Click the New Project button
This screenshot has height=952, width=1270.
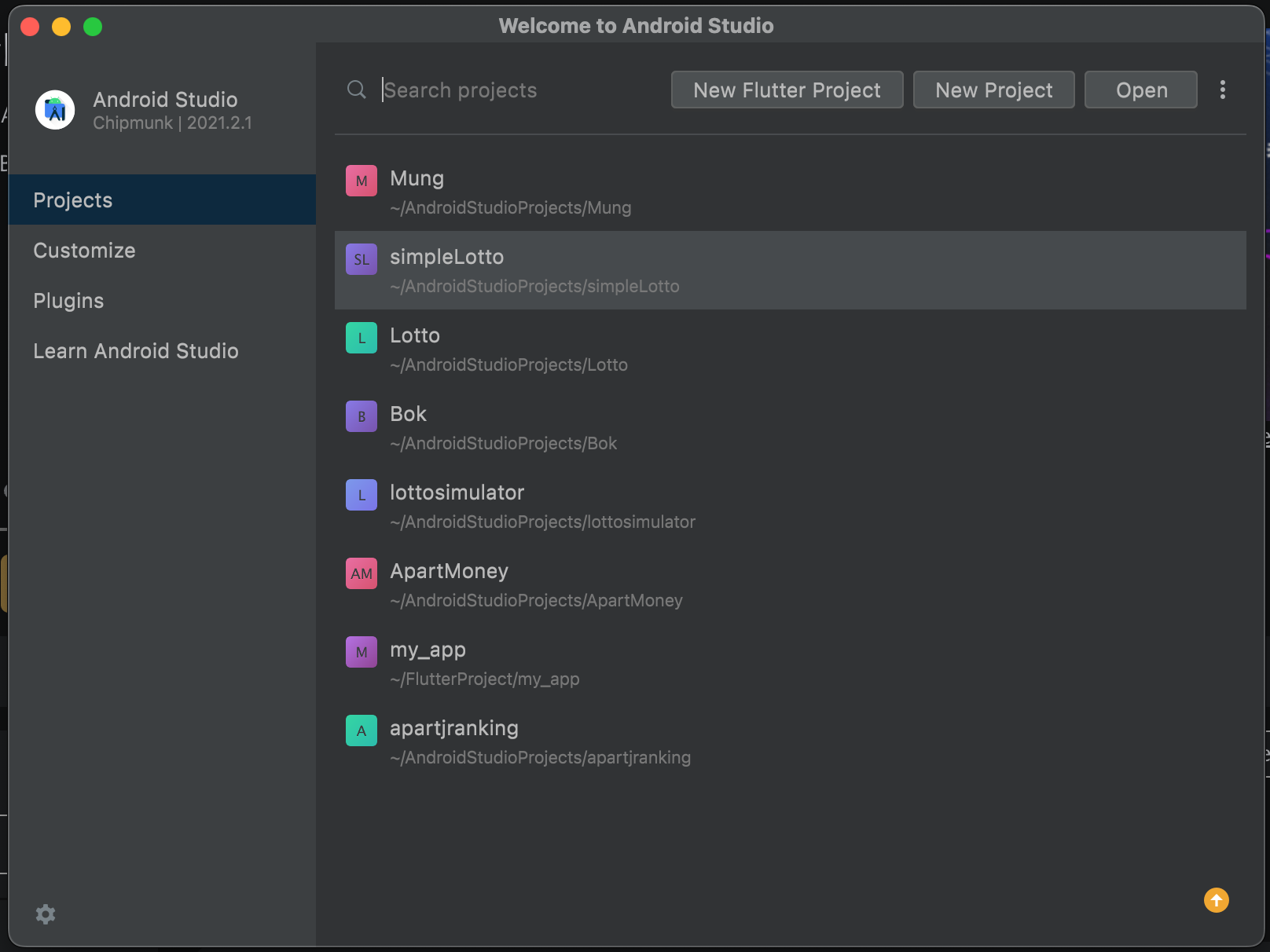(x=993, y=90)
